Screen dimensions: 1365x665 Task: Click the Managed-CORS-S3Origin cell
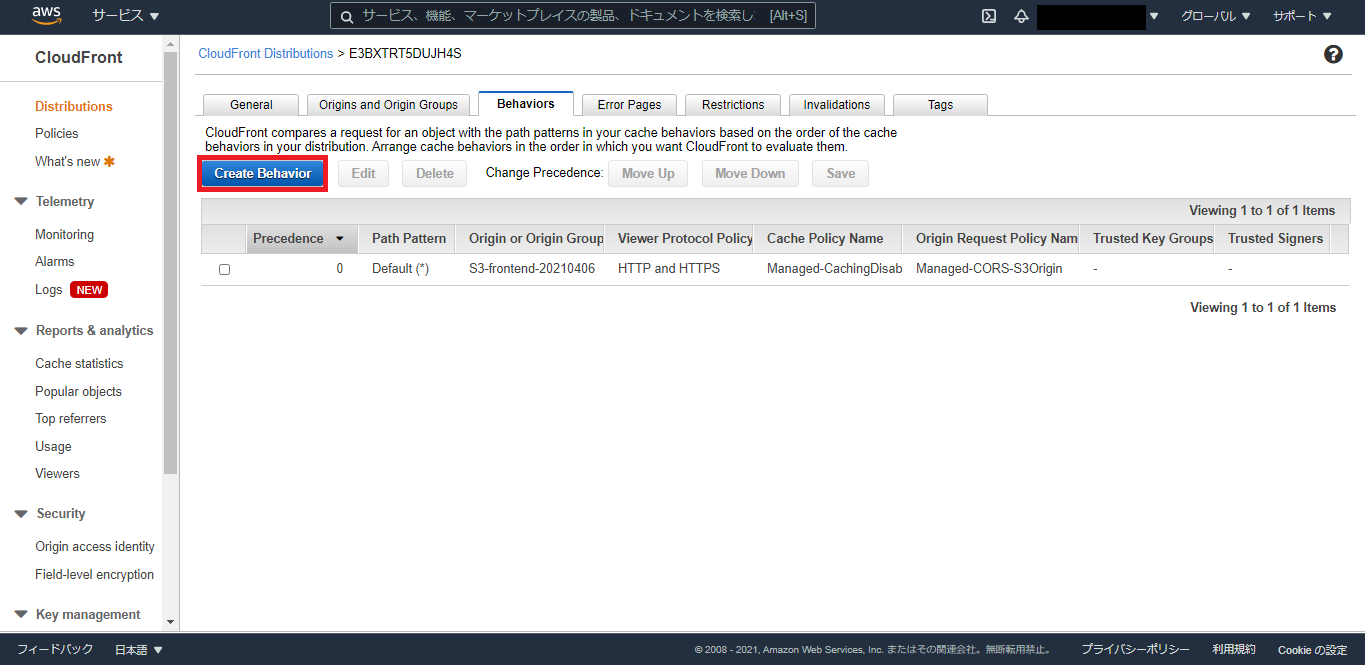tap(989, 269)
